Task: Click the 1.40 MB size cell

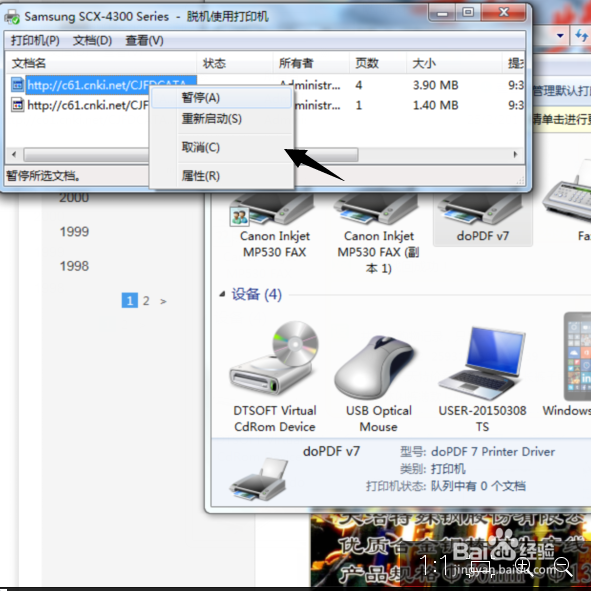Action: tap(435, 105)
